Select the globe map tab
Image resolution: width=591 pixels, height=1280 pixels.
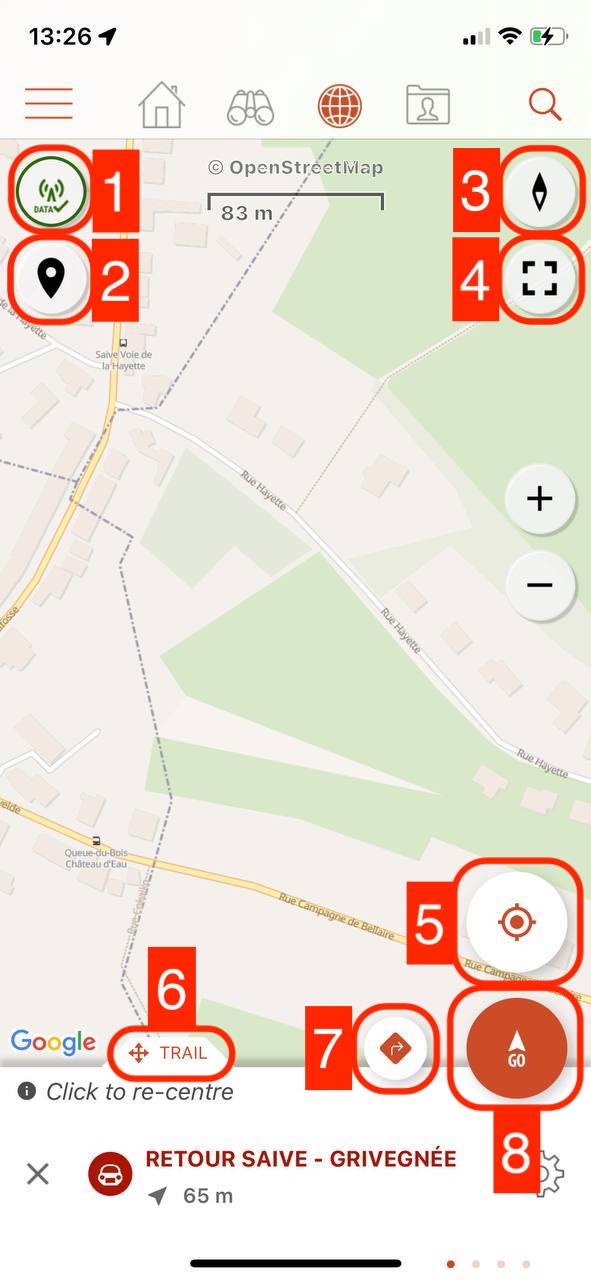pyautogui.click(x=340, y=104)
